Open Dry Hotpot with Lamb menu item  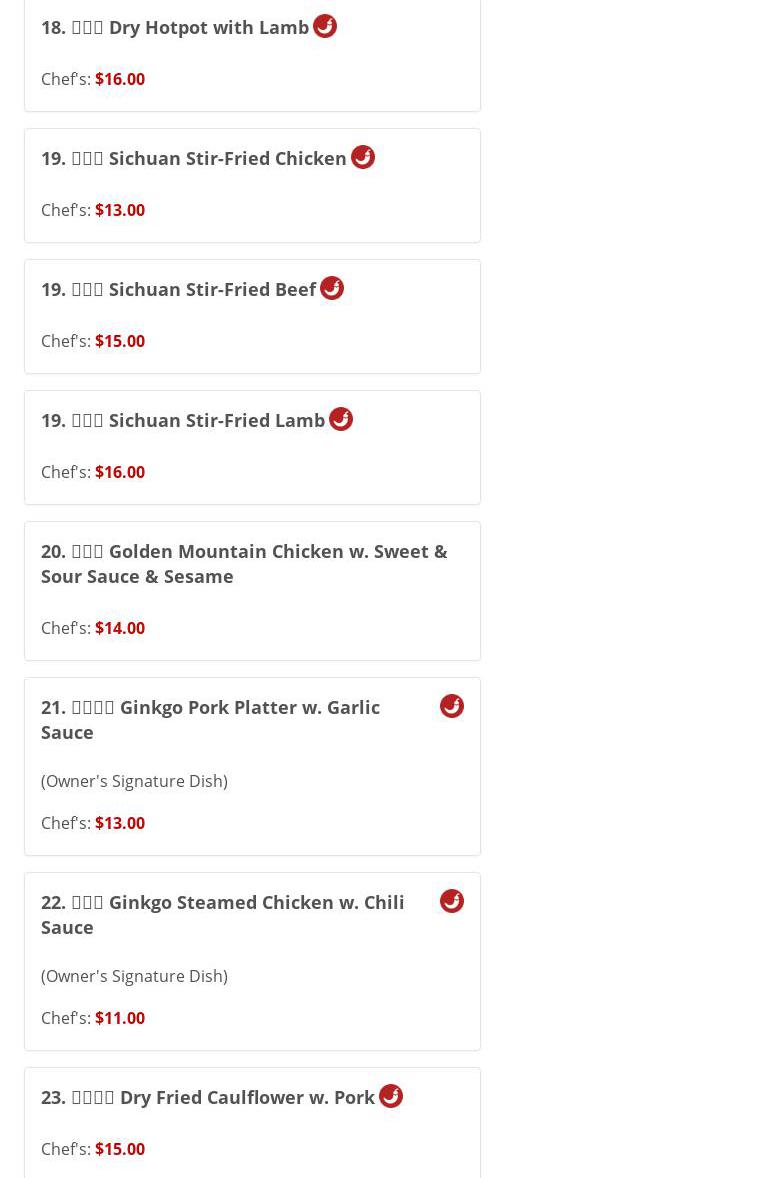click(175, 27)
